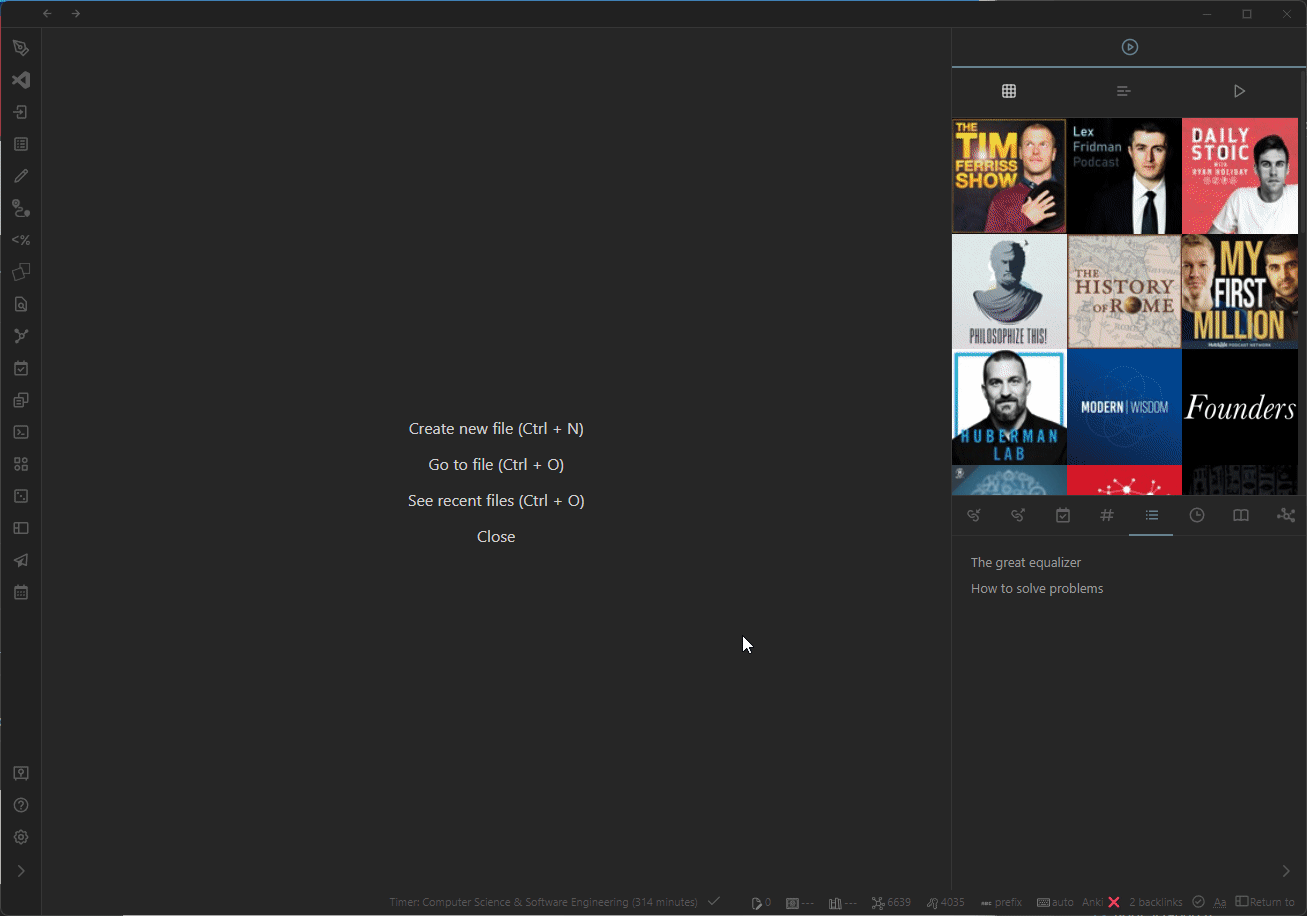Open the podcast player tab icon
This screenshot has height=916, width=1307.
(1129, 47)
